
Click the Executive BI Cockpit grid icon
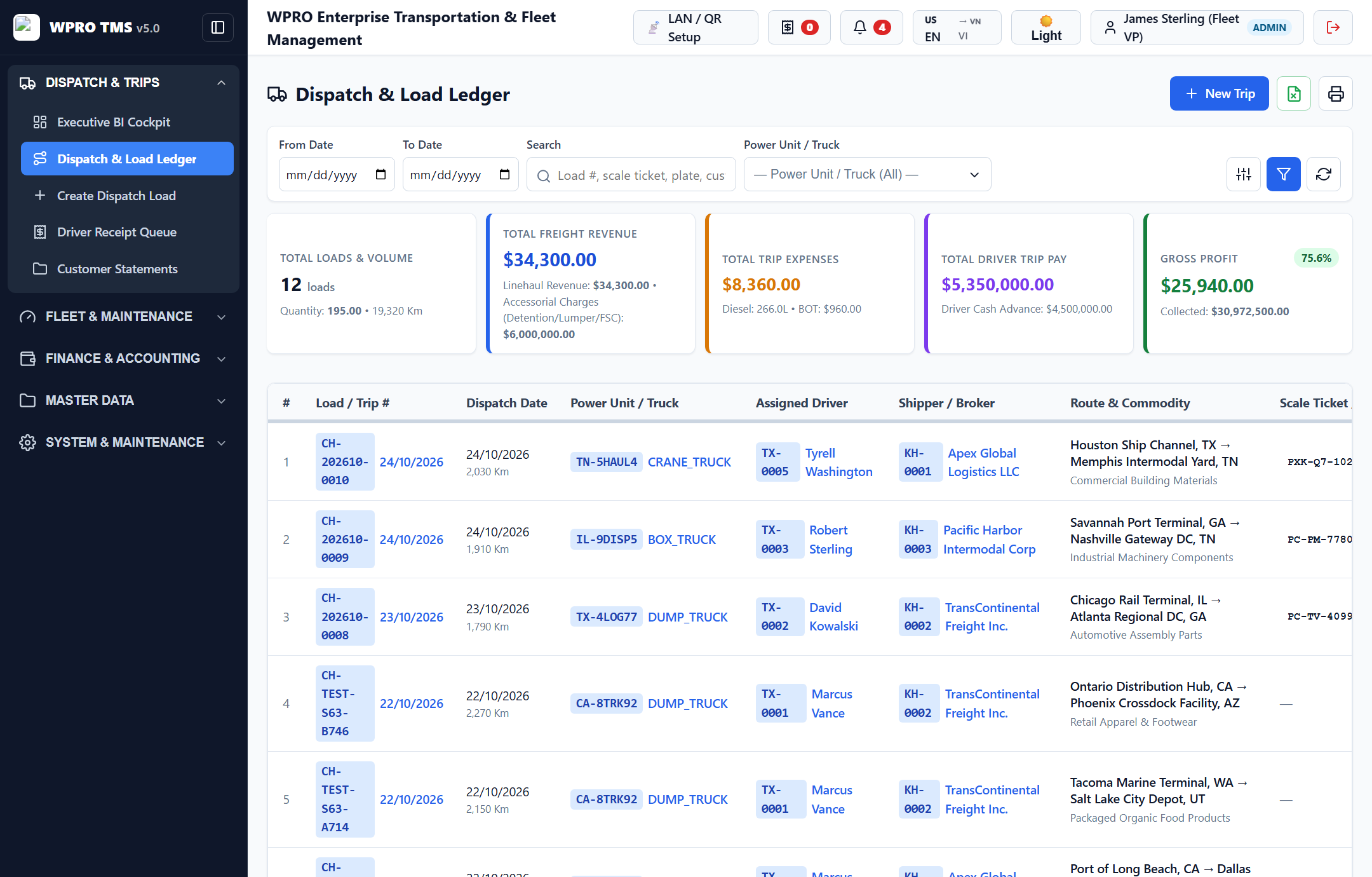pyautogui.click(x=40, y=122)
